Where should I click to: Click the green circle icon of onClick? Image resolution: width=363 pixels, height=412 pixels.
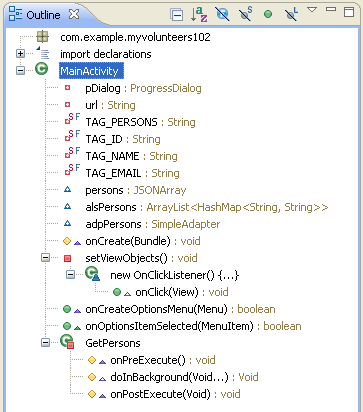click(x=117, y=292)
